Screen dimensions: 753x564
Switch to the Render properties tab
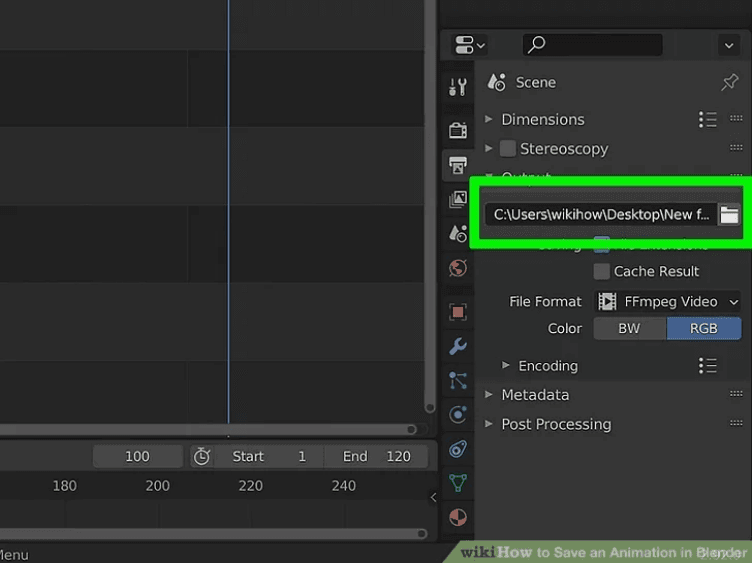click(458, 130)
